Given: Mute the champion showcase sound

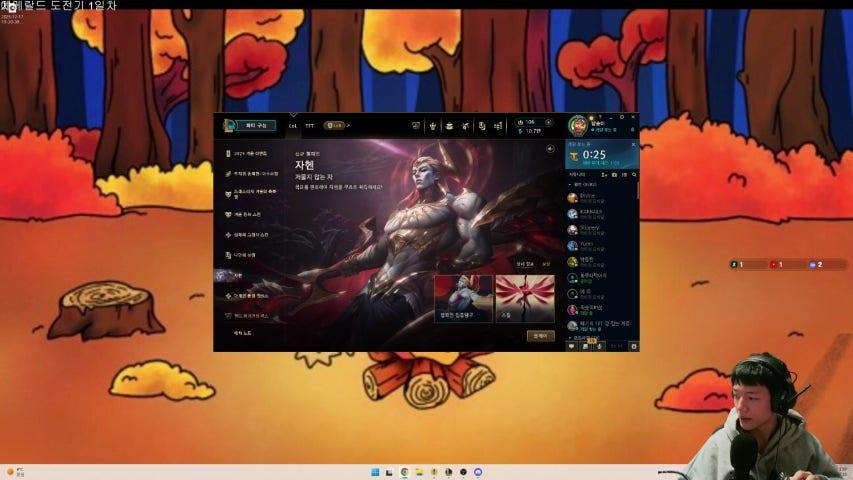Looking at the screenshot, I should [550, 149].
